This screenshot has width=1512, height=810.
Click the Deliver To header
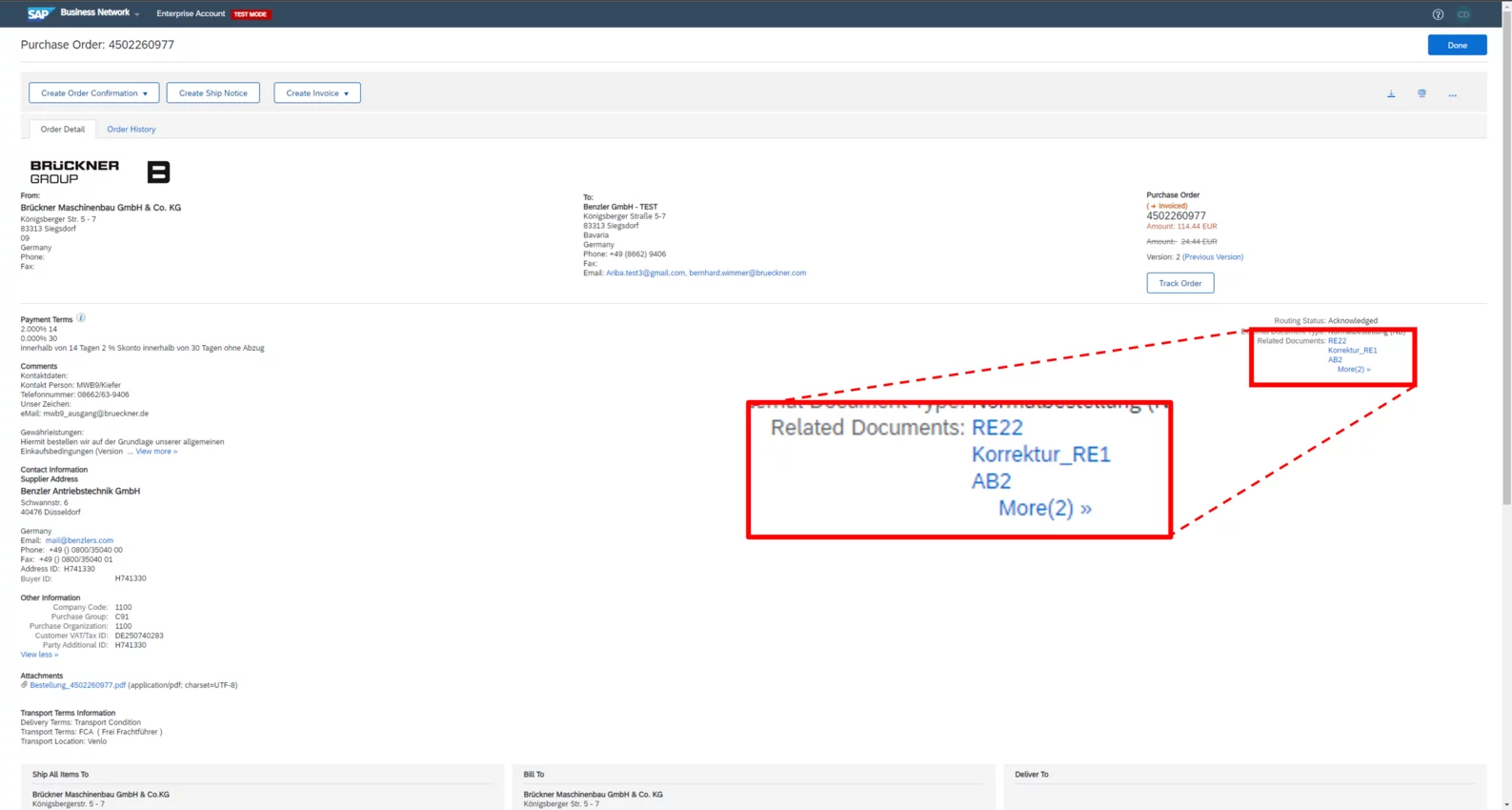(x=1032, y=775)
